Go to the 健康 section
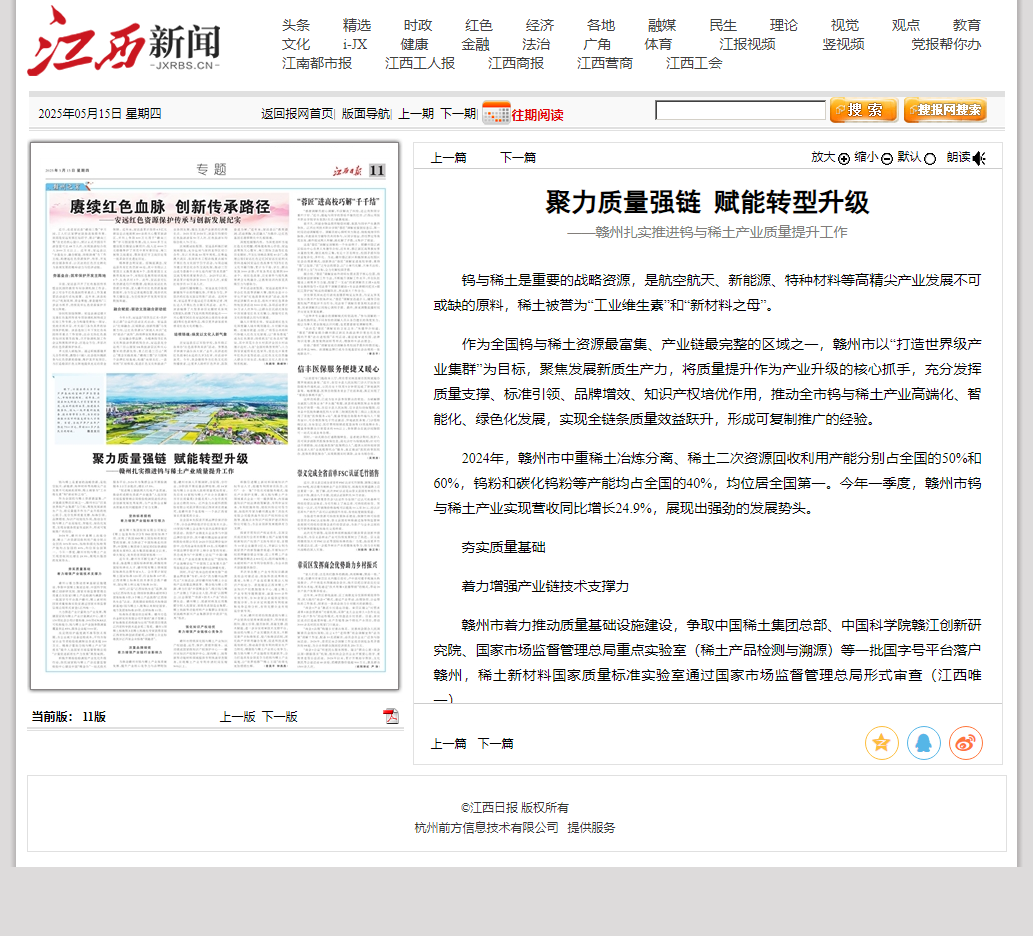Screen dimensions: 1033x936 [x=414, y=45]
